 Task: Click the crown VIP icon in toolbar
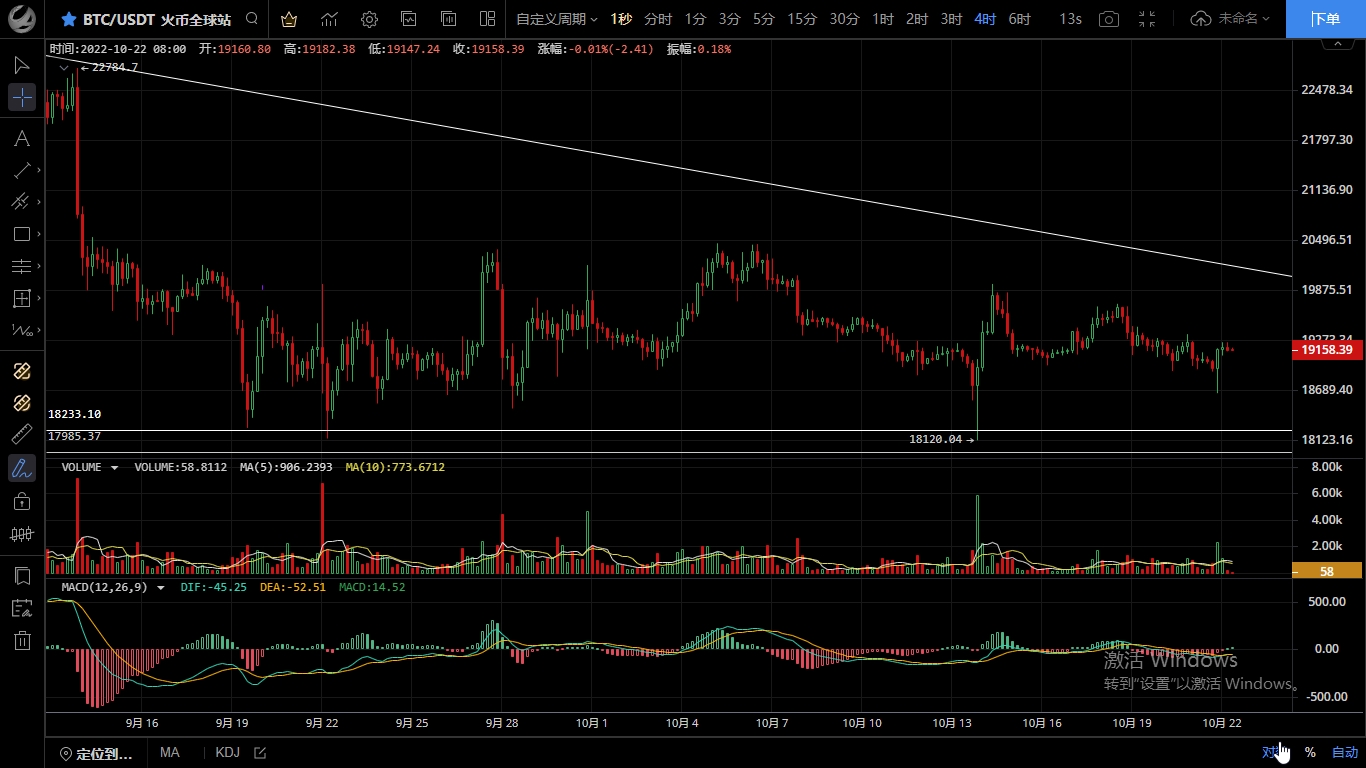[289, 19]
